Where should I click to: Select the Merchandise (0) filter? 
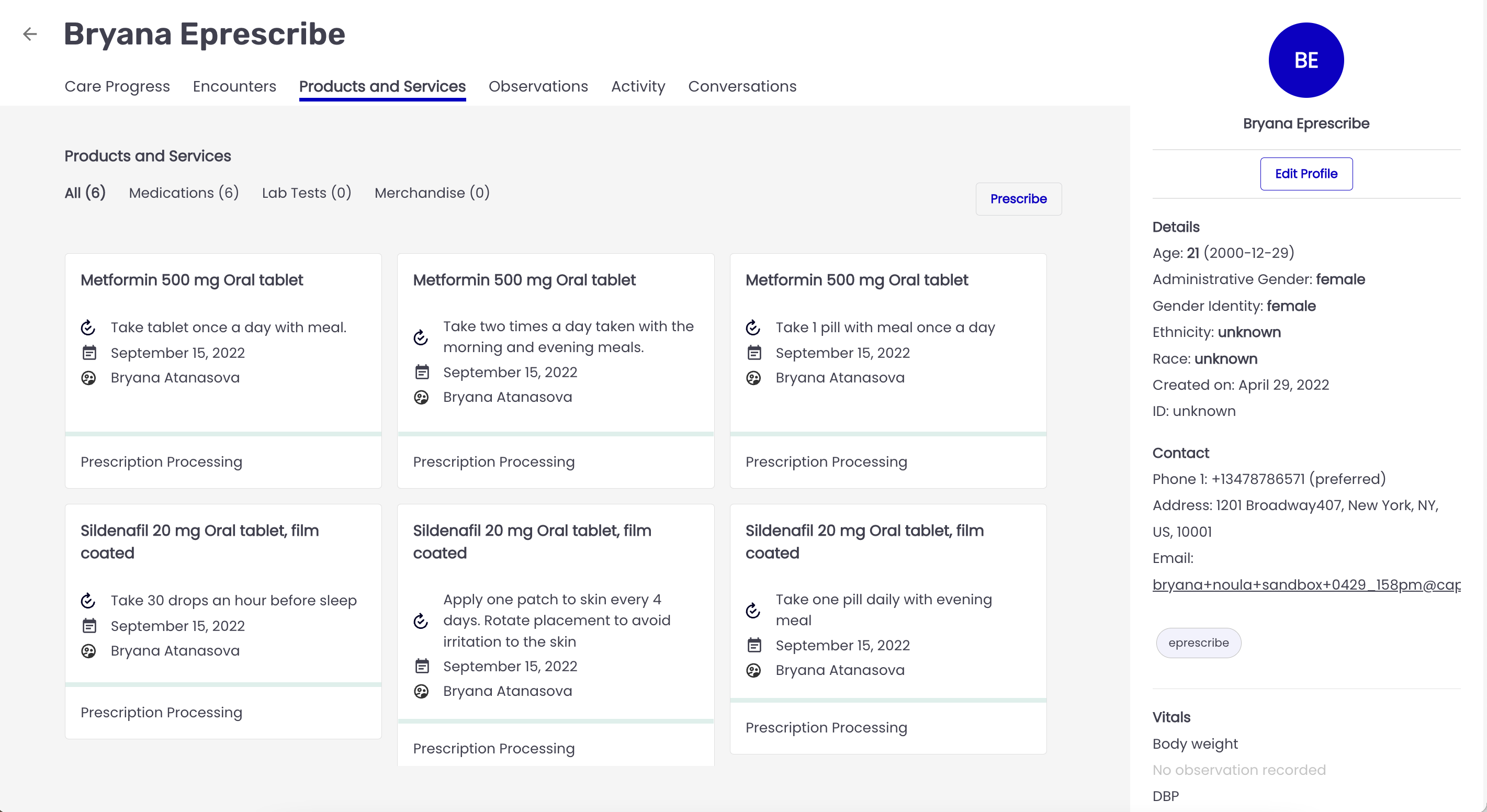click(x=432, y=193)
